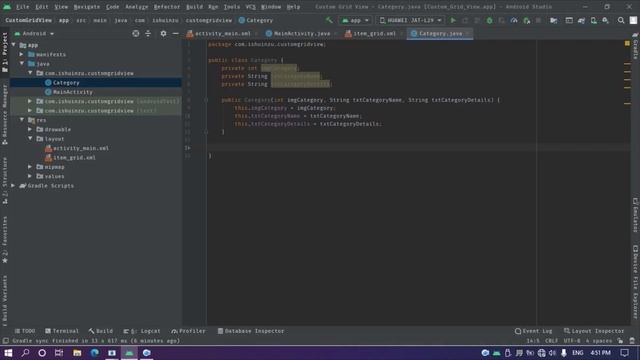Select item_grid.xml in the layout folder
The height and width of the screenshot is (360, 640).
pos(74,158)
